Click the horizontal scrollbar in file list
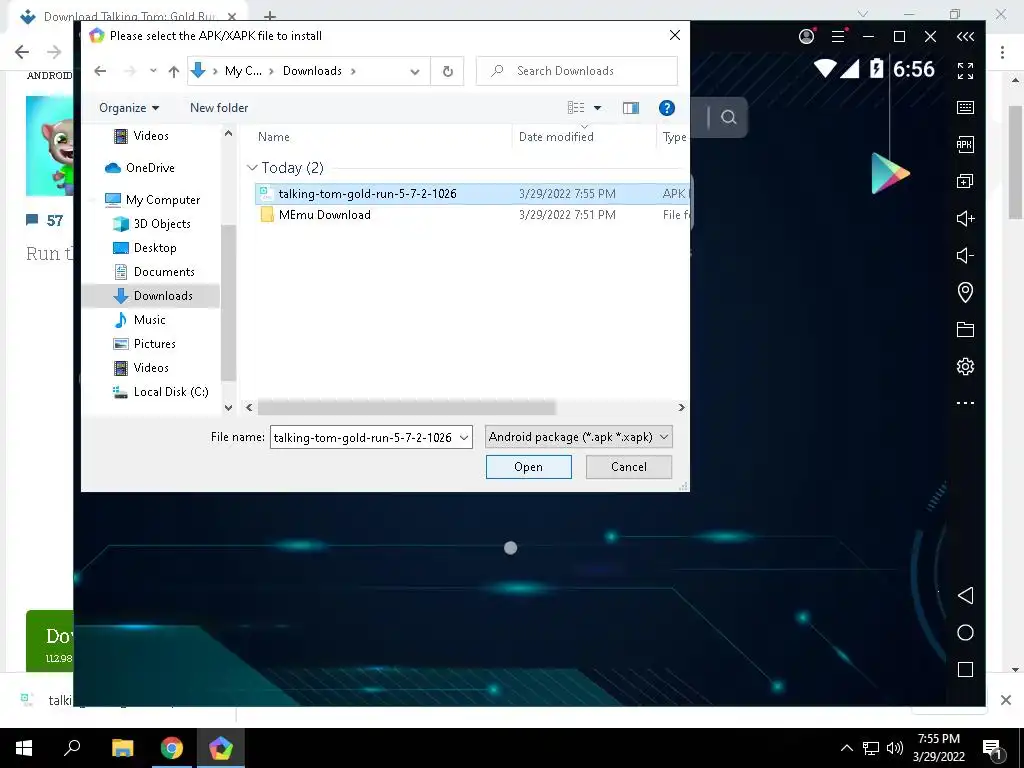 click(x=406, y=408)
